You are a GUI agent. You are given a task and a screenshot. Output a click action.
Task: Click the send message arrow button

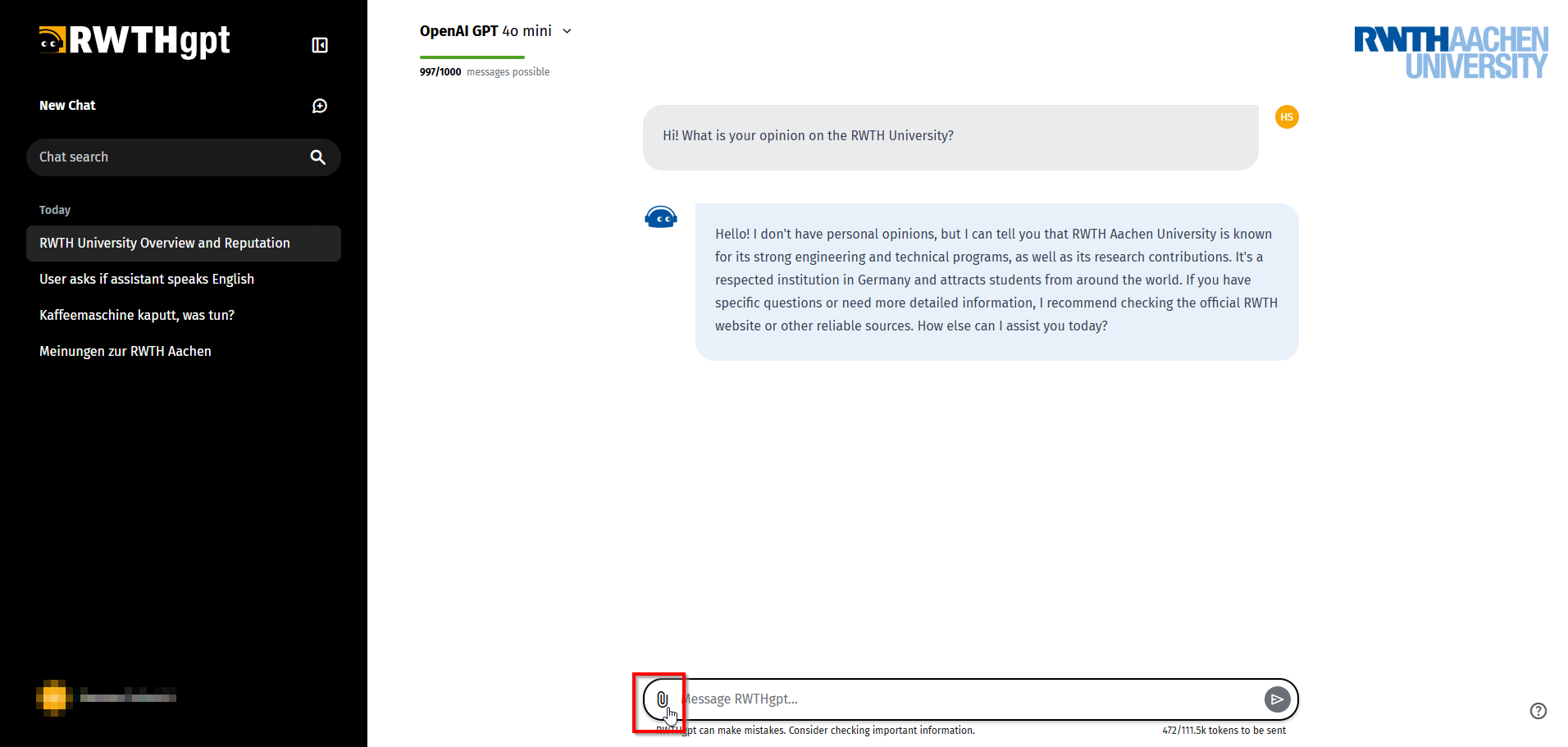pos(1277,699)
